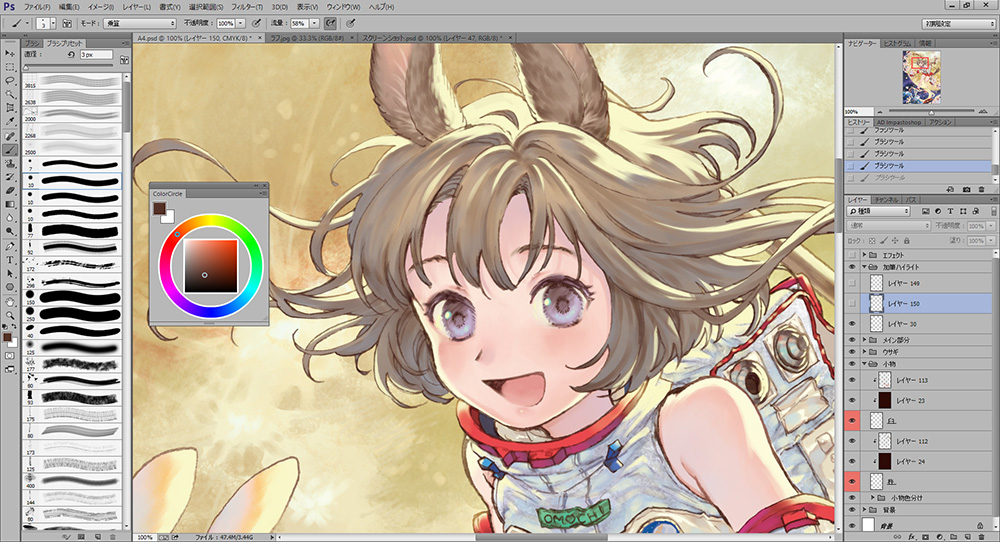The image size is (1000, 542).
Task: Select the Rectangular Marquee tool
Action: click(x=10, y=67)
